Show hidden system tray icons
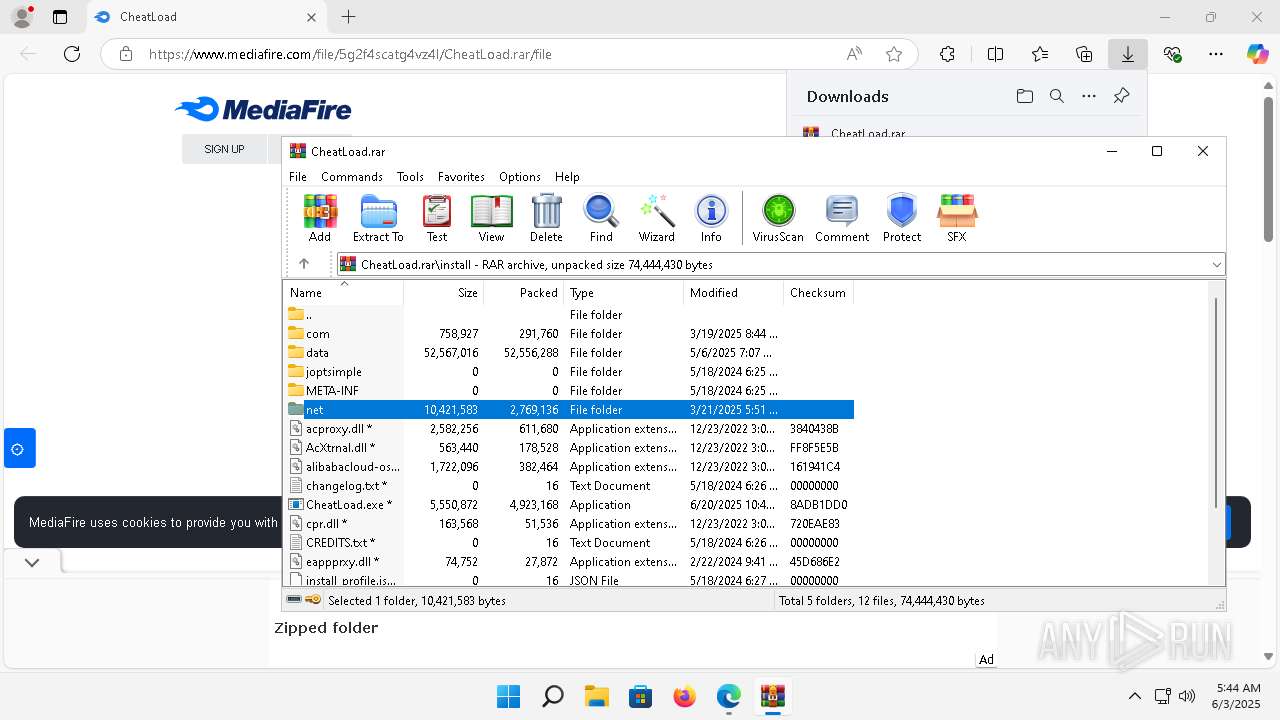The height and width of the screenshot is (720, 1280). pos(1134,696)
